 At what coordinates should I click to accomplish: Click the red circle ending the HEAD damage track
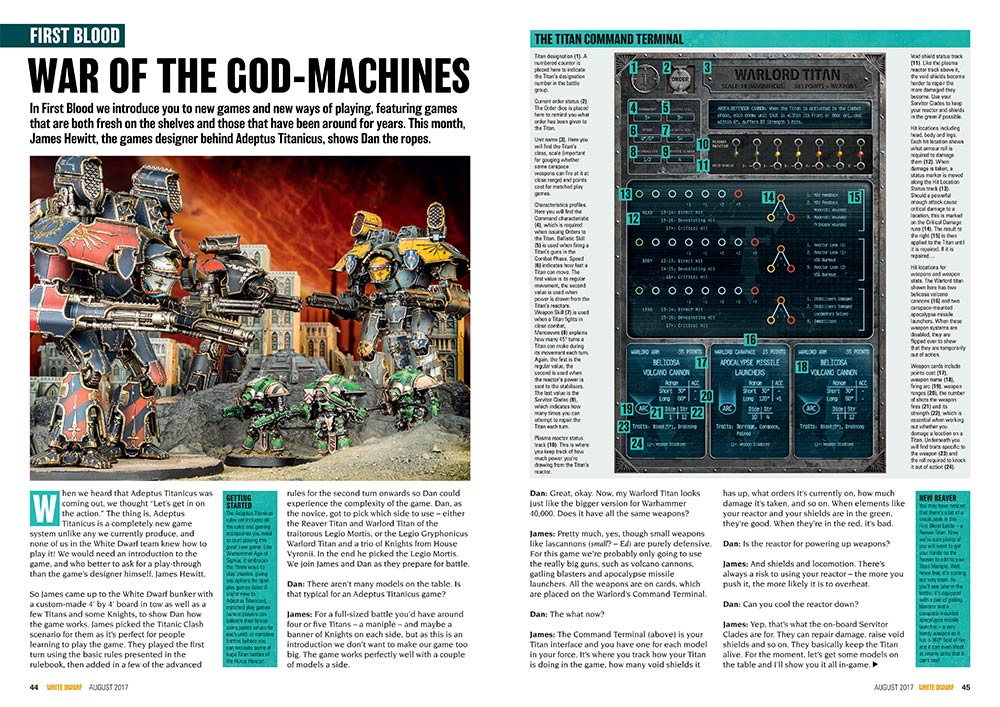738,193
